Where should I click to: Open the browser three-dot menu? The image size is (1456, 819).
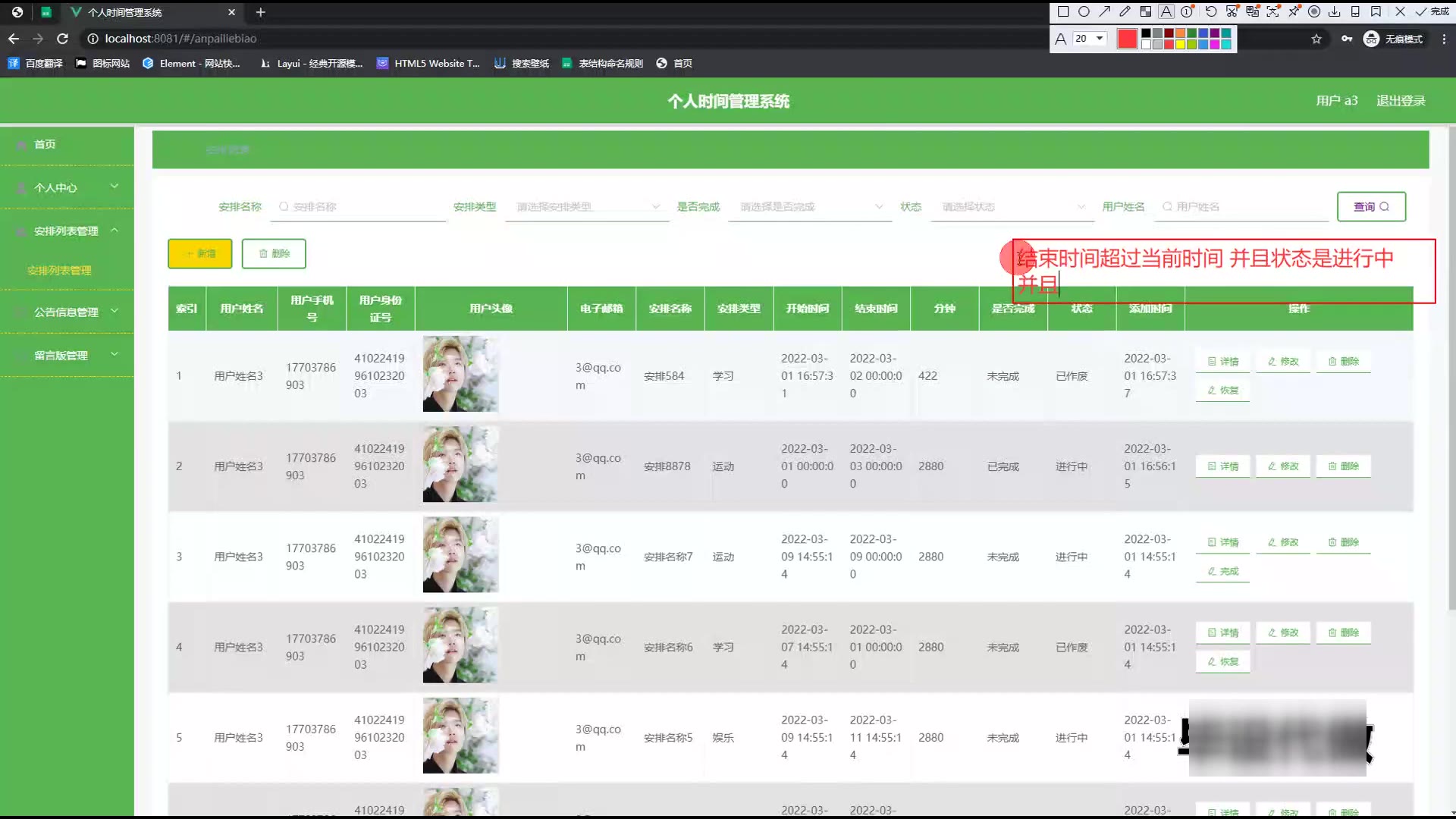pyautogui.click(x=1444, y=39)
